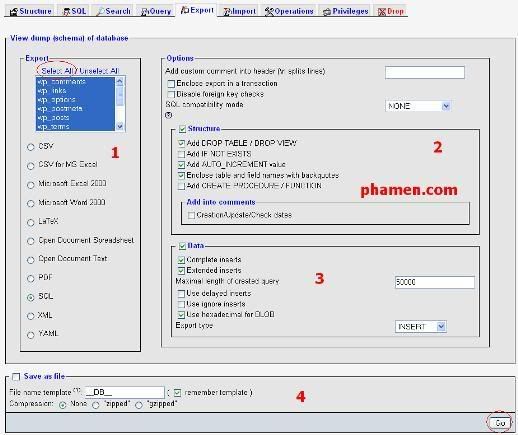This screenshot has width=518, height=435.
Task: Click the Operations tools icon
Action: (269, 12)
